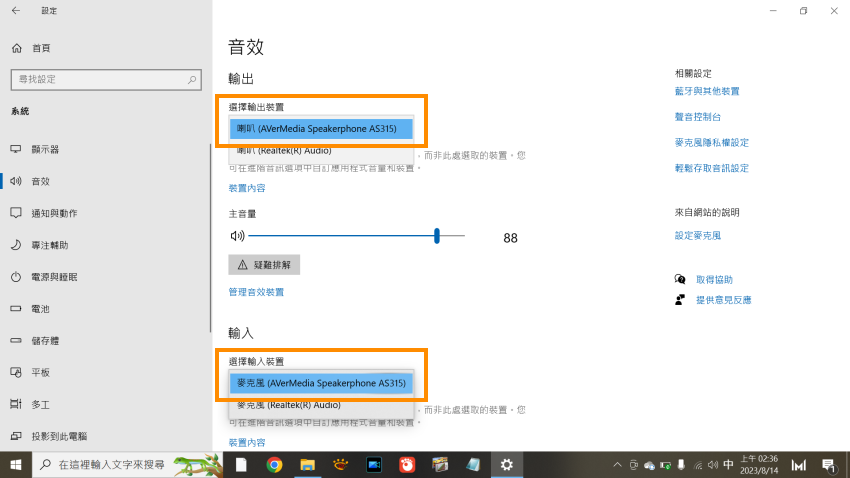The height and width of the screenshot is (478, 850).
Task: Click the battery tray icon
Action: tap(665, 466)
